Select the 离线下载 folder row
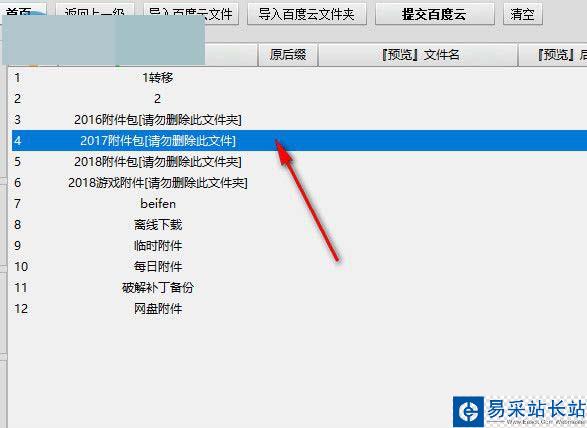 (299, 224)
